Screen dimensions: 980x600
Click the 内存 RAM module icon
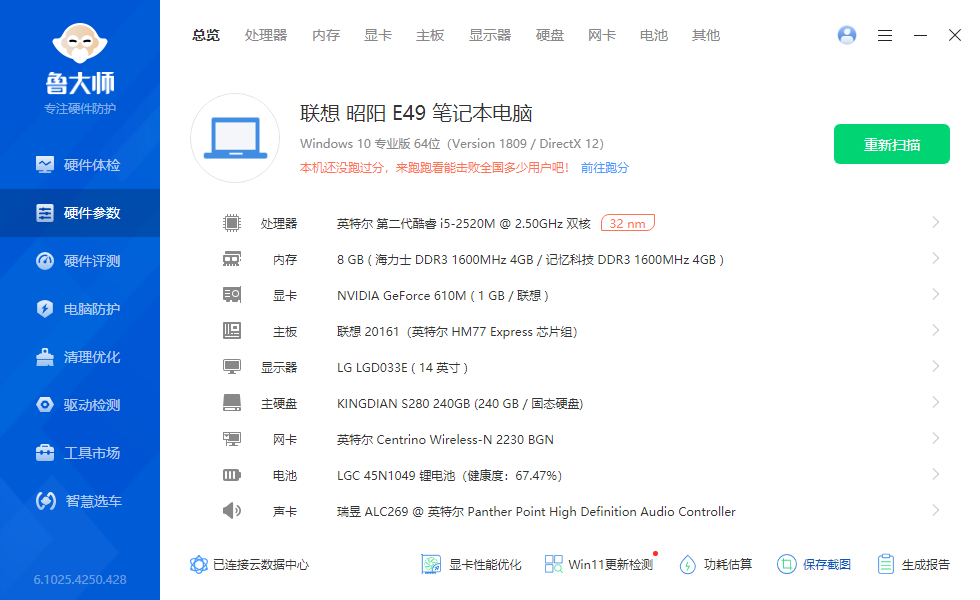(232, 259)
